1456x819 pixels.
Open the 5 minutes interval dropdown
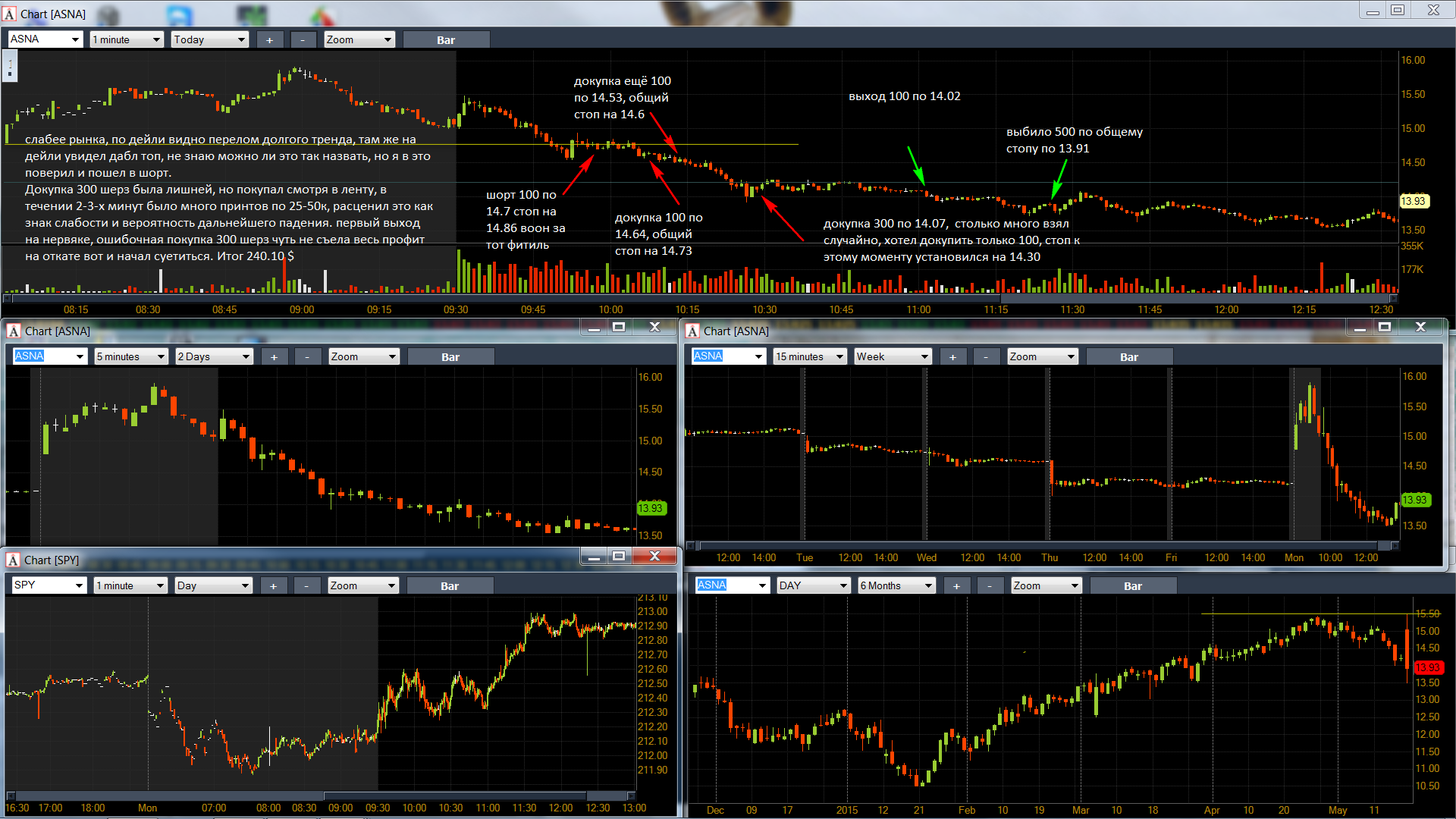coord(130,356)
